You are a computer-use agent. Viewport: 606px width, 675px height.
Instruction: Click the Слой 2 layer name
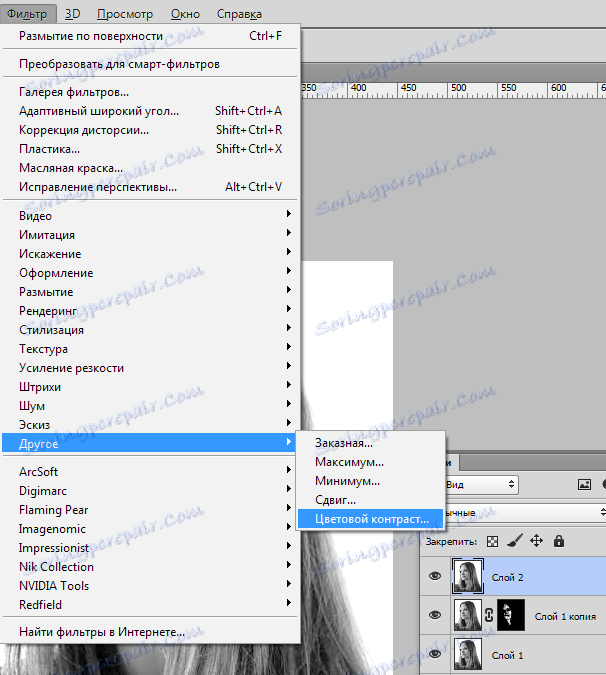(507, 577)
